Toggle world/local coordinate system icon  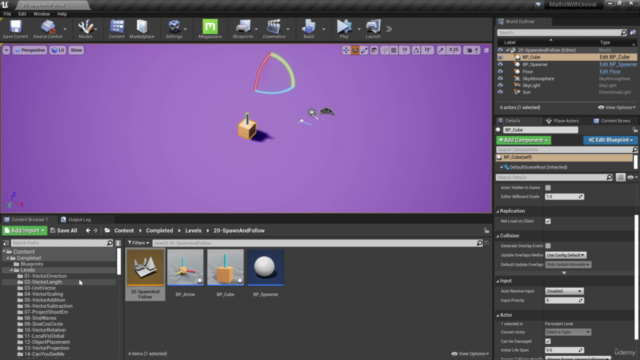point(374,50)
